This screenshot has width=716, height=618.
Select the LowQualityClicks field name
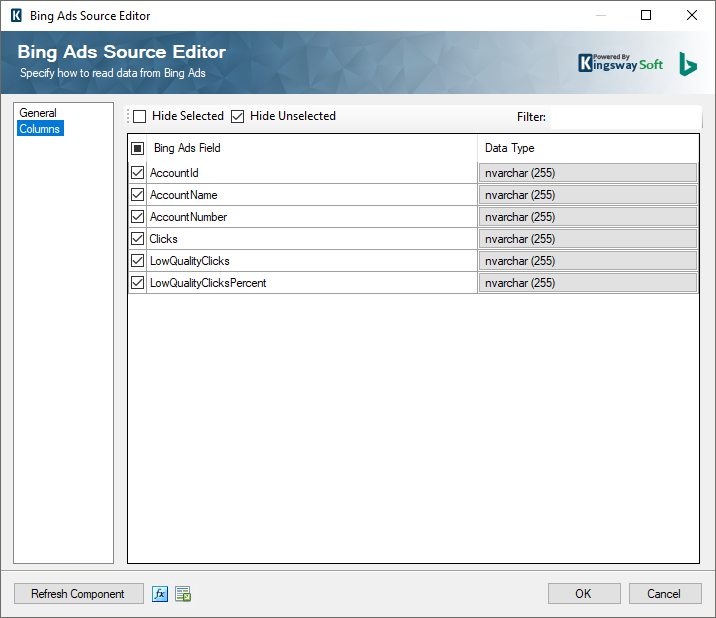[190, 261]
